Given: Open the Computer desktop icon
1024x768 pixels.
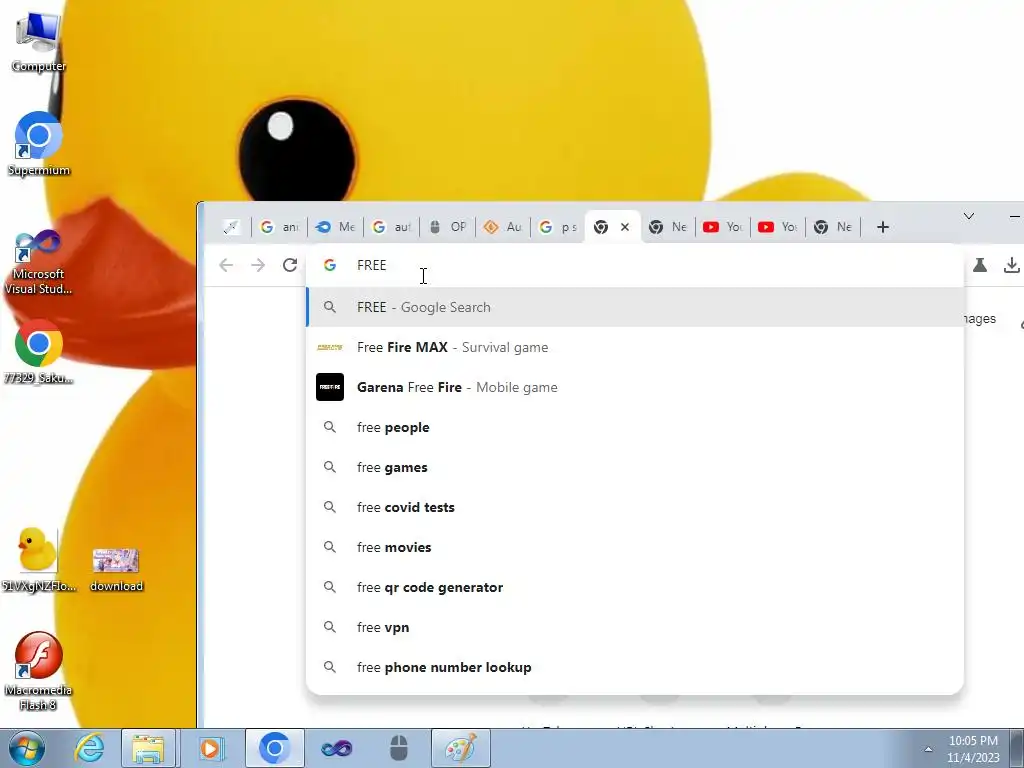Looking at the screenshot, I should (39, 42).
